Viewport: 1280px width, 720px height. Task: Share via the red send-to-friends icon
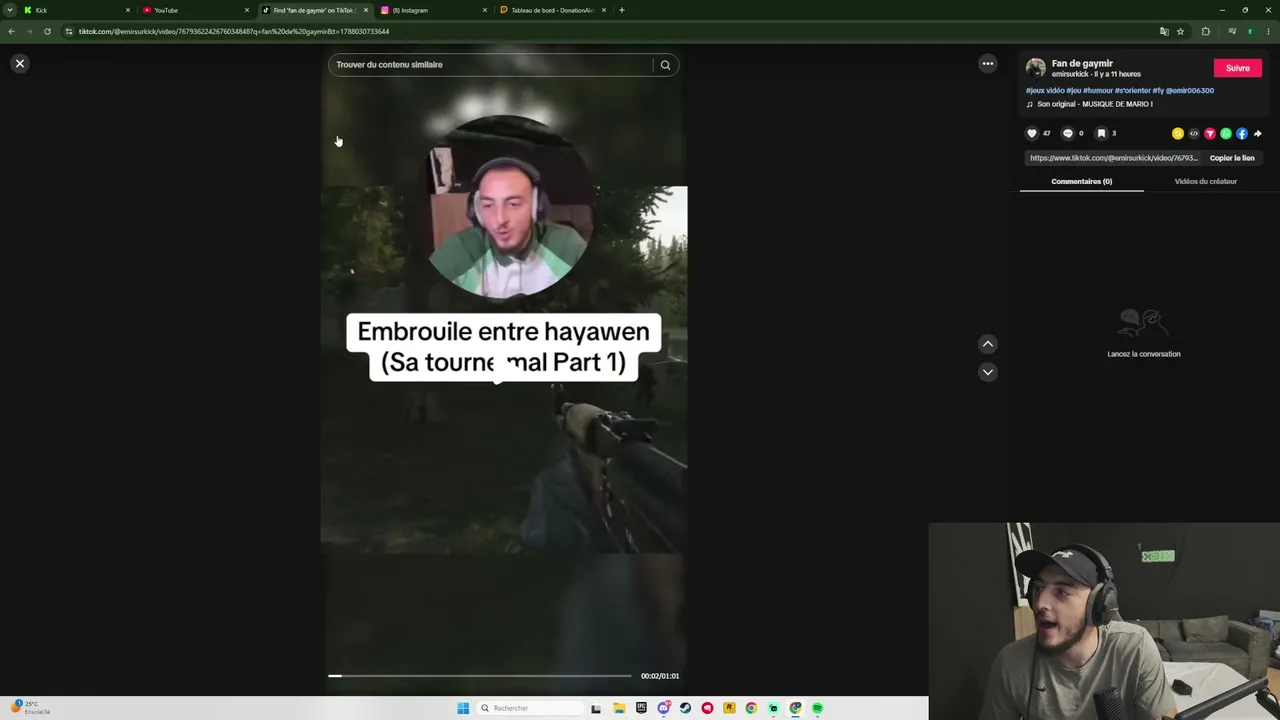coord(1210,133)
